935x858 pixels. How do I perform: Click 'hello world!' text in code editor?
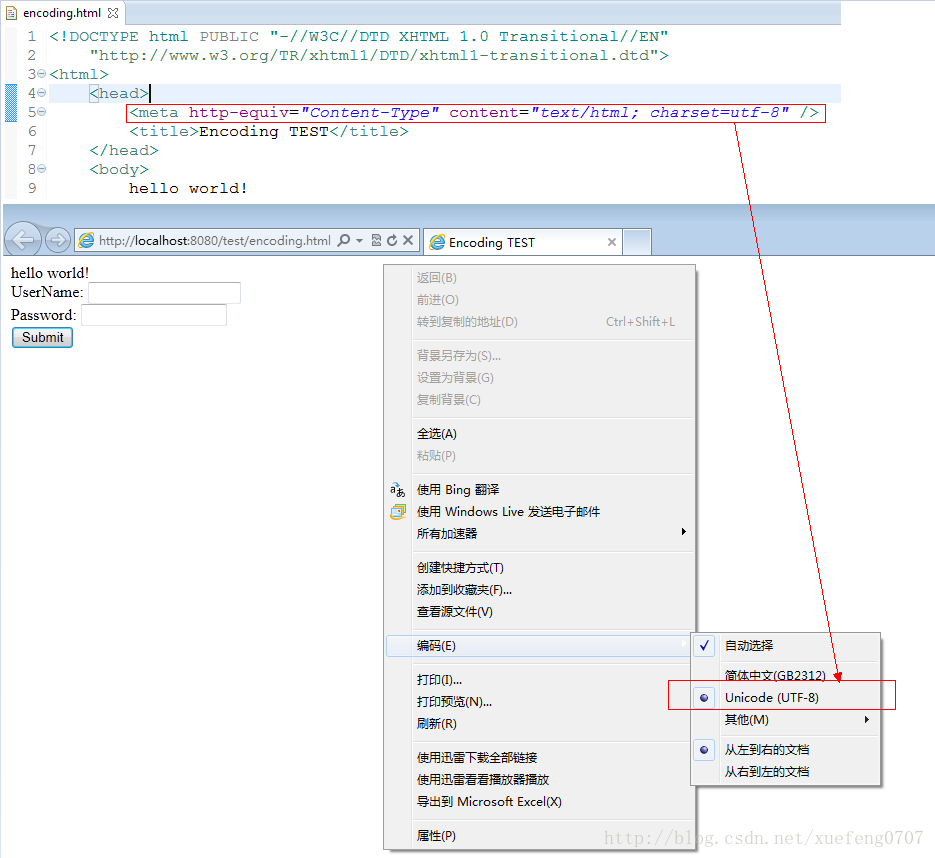pyautogui.click(x=188, y=188)
